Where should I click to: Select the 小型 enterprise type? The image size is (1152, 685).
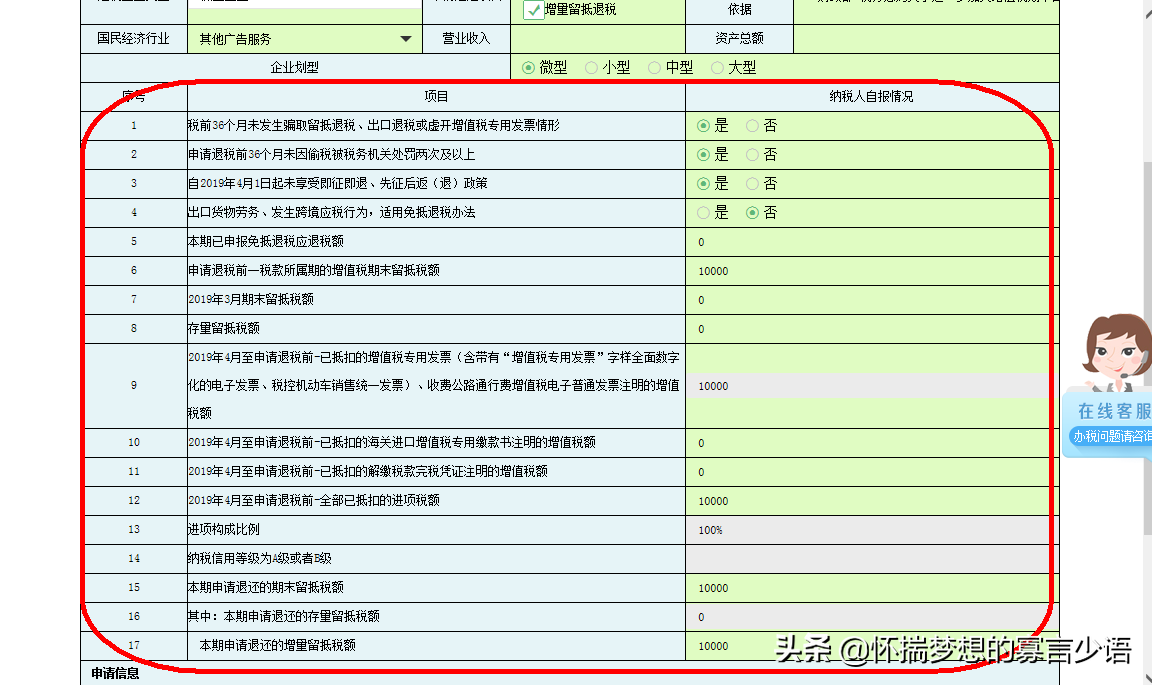[592, 68]
